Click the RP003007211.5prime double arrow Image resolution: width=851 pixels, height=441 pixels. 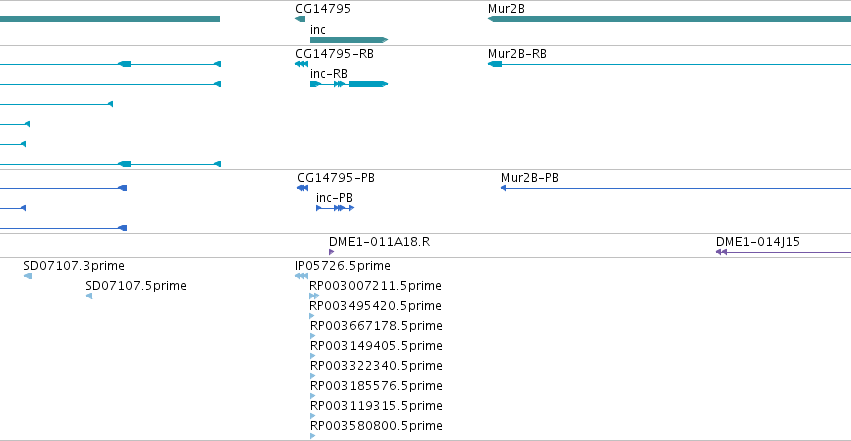tap(314, 296)
